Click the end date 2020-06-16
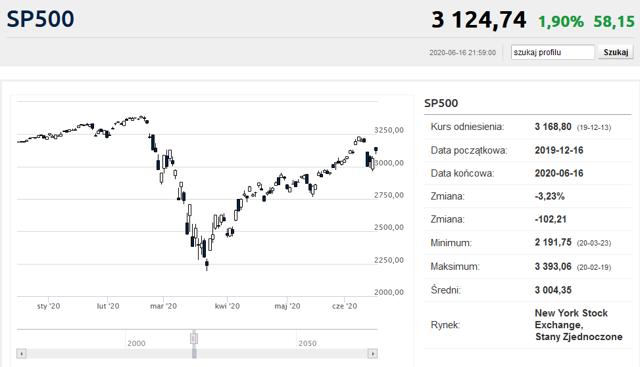 (x=559, y=173)
